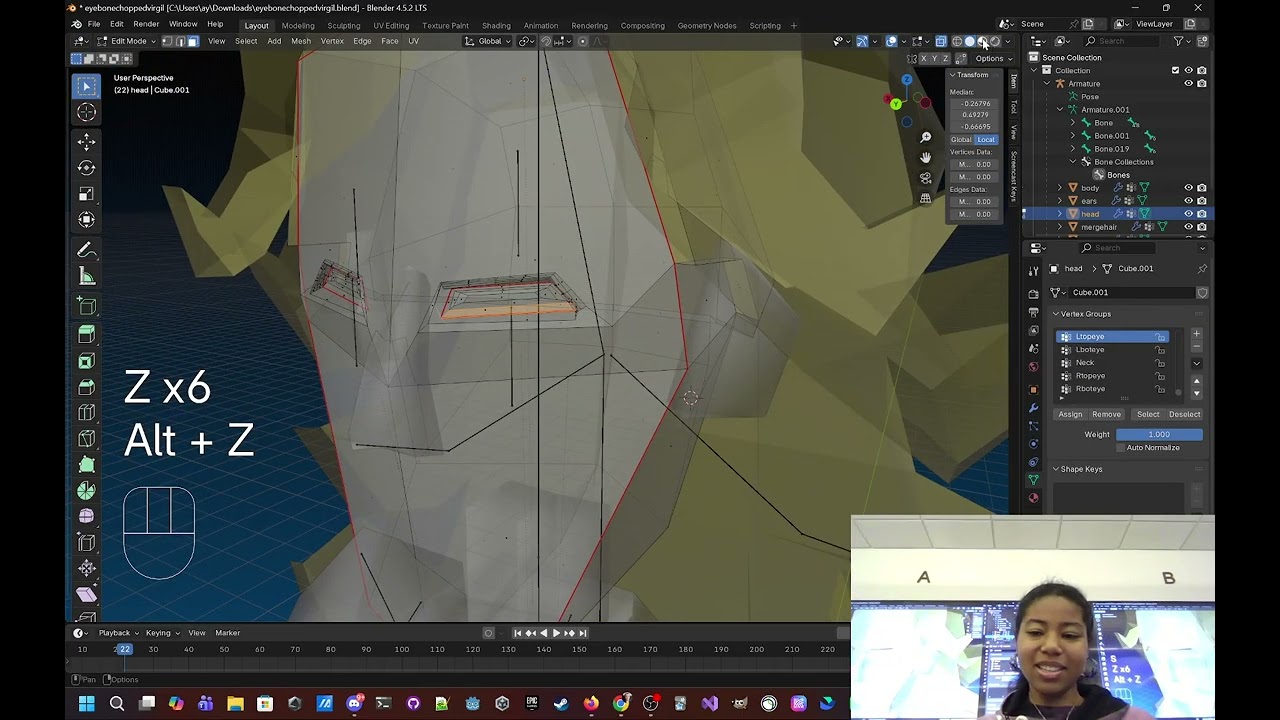
Task: Open the Material properties tab
Action: click(1033, 498)
